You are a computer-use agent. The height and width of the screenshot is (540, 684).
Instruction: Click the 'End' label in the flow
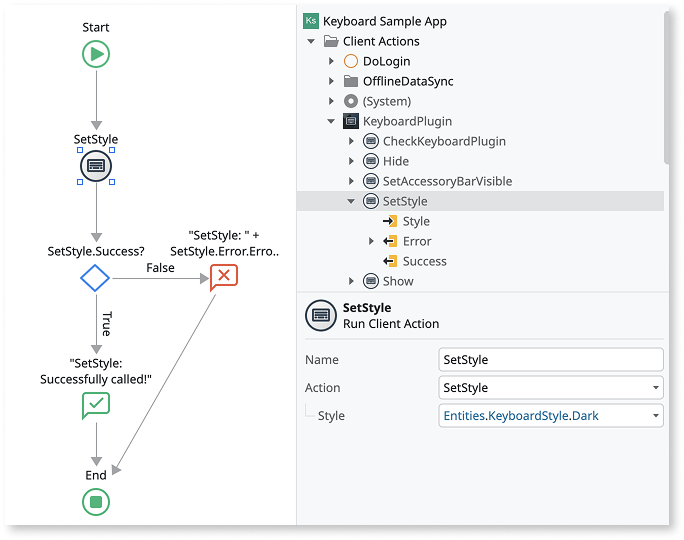(96, 475)
